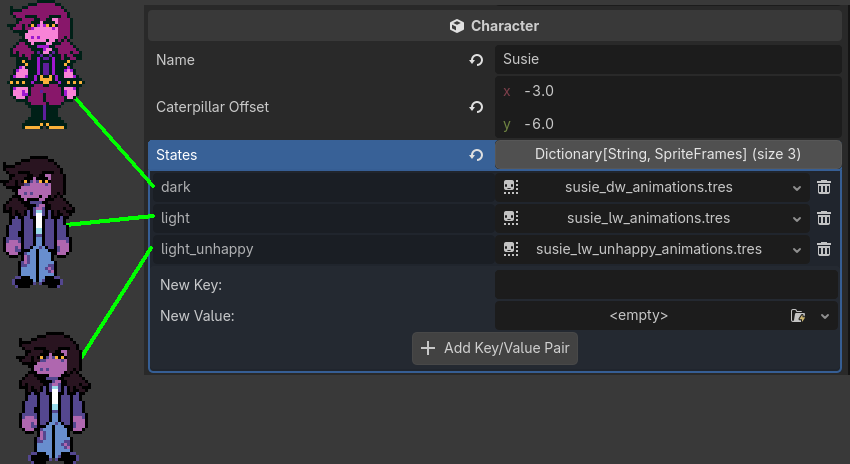This screenshot has height=464, width=850.
Task: Delete the light state entry
Action: click(824, 218)
